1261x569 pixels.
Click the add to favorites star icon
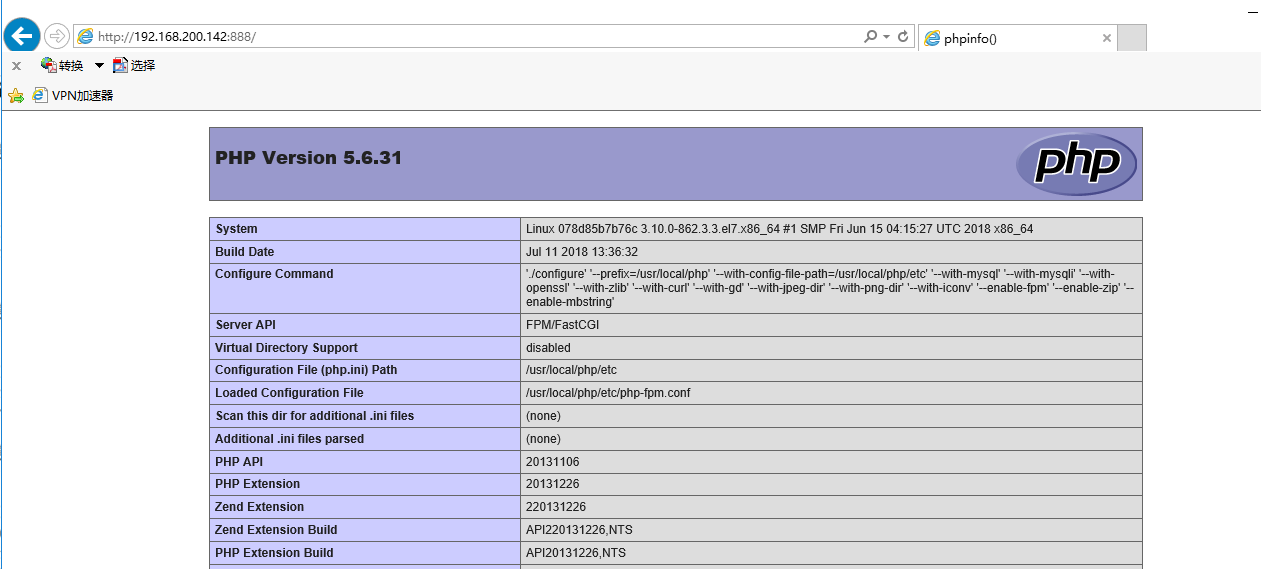16,96
